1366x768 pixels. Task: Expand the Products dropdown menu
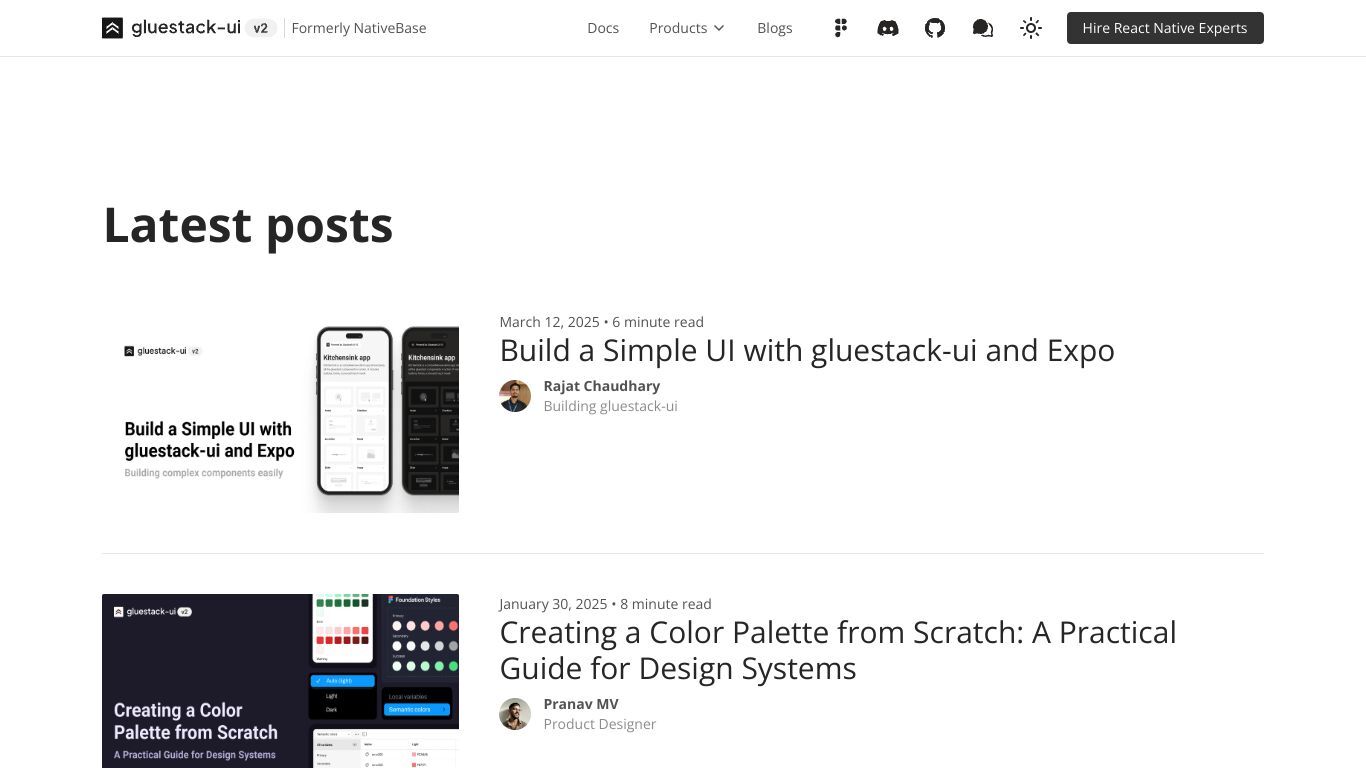pos(686,28)
